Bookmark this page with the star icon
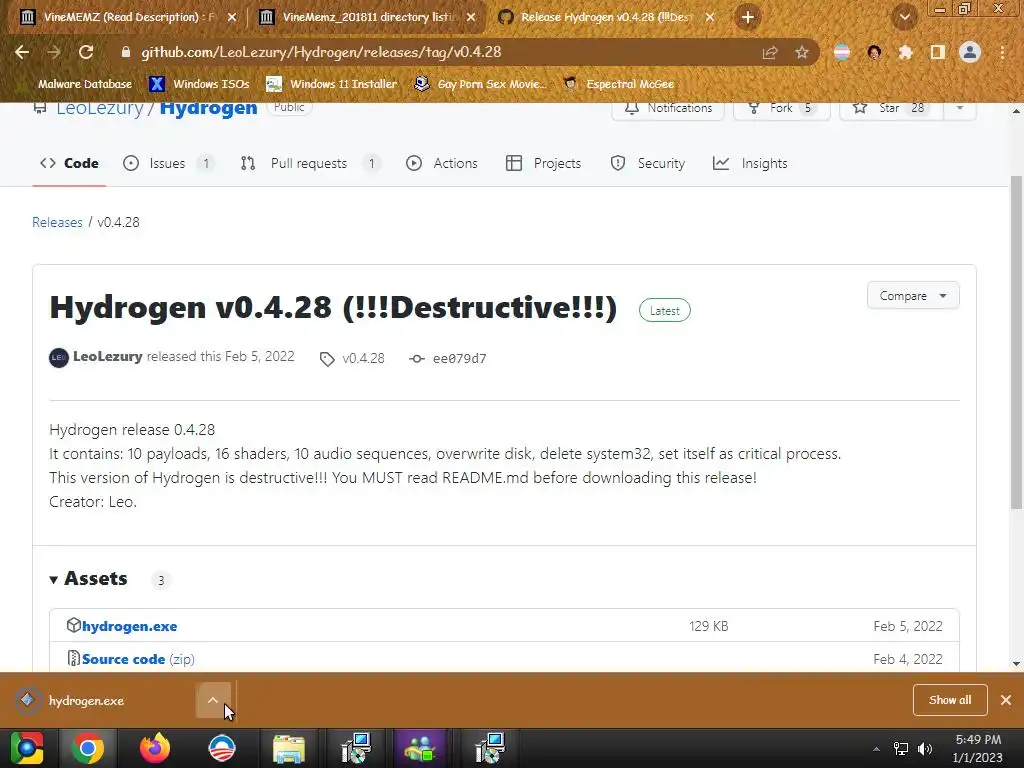The image size is (1024, 768). [802, 52]
